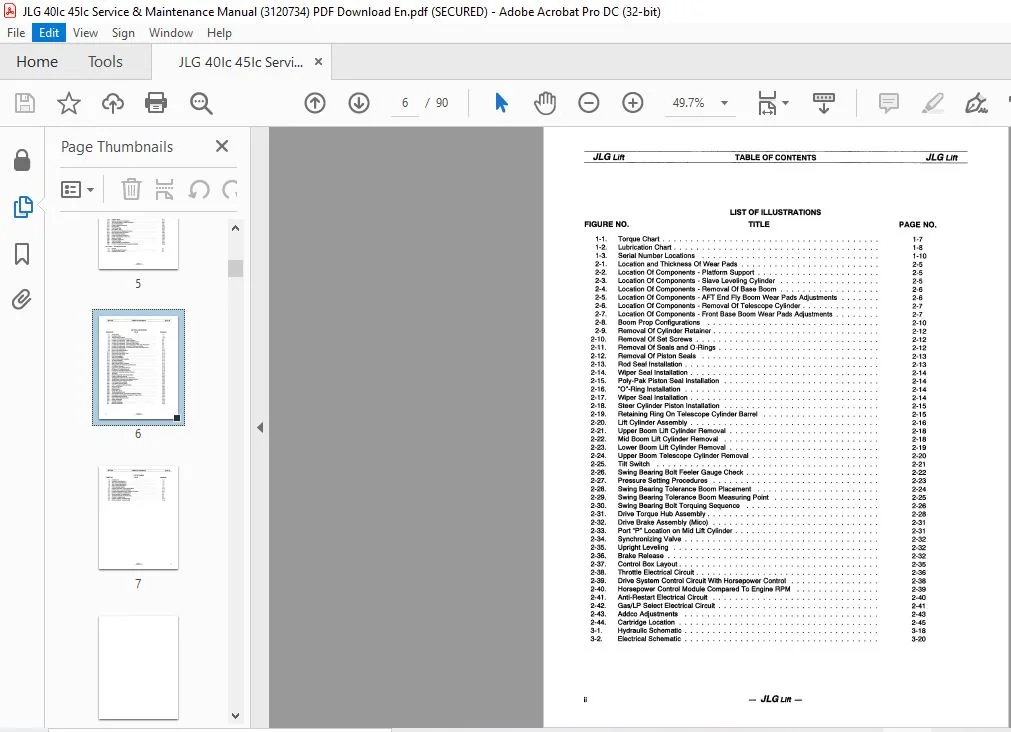
Task: Click the thumbnails panel scrollbar handle
Action: pyautogui.click(x=235, y=268)
